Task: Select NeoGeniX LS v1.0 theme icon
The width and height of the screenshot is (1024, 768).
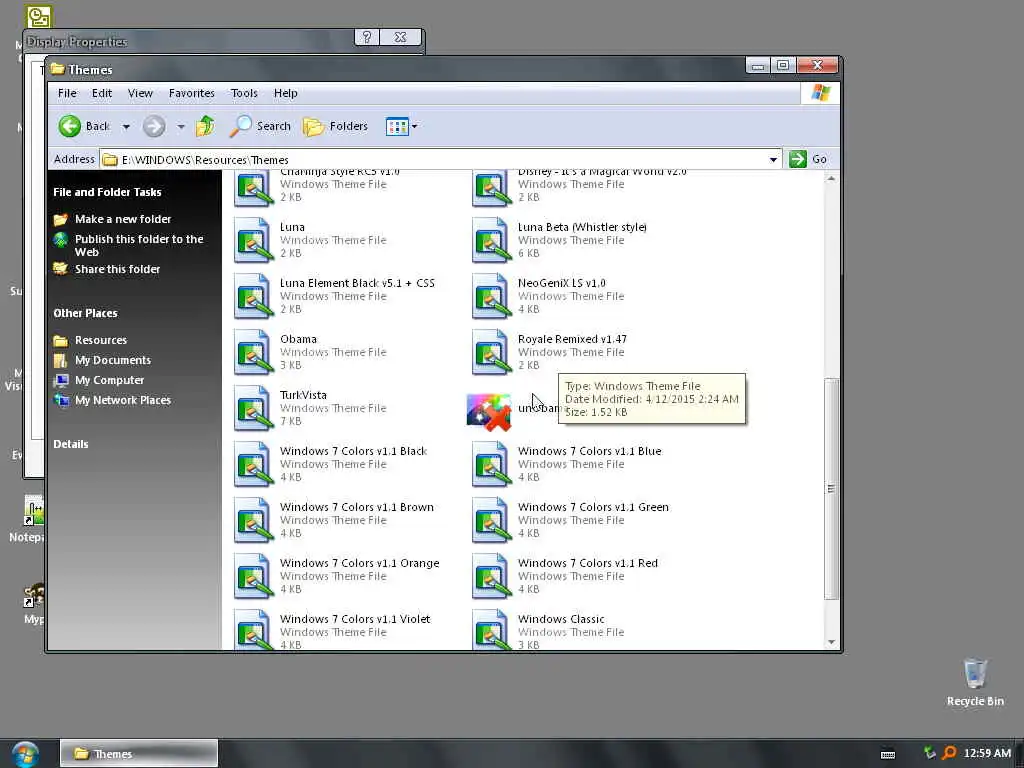Action: tap(491, 296)
